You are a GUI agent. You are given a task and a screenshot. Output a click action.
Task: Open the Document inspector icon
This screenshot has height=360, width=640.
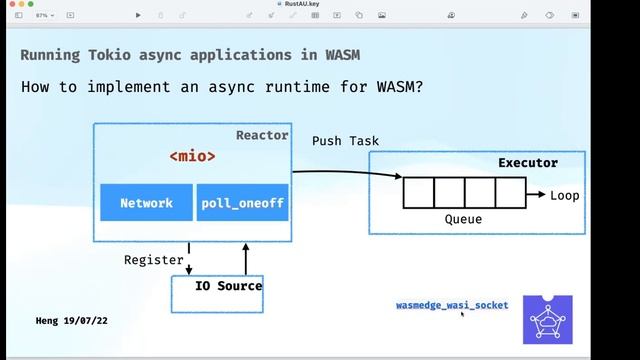(x=575, y=16)
